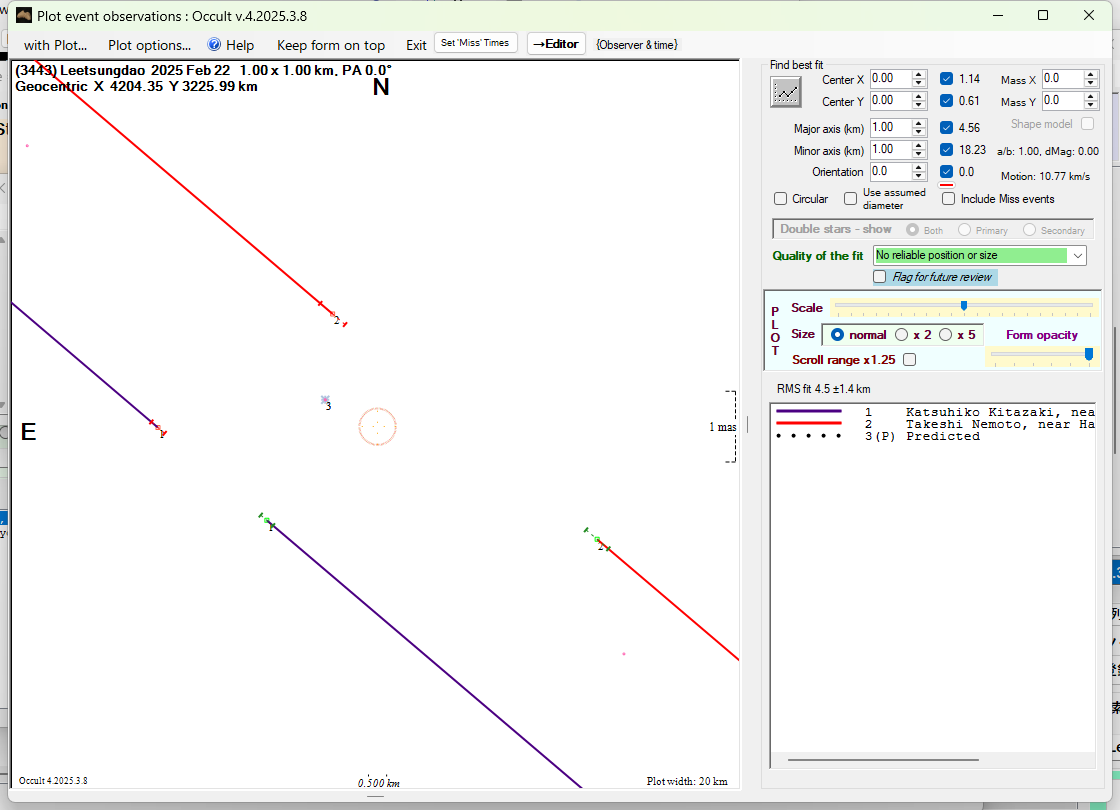Decrease Orientation using the down arrow
The image size is (1120, 810).
click(x=919, y=176)
